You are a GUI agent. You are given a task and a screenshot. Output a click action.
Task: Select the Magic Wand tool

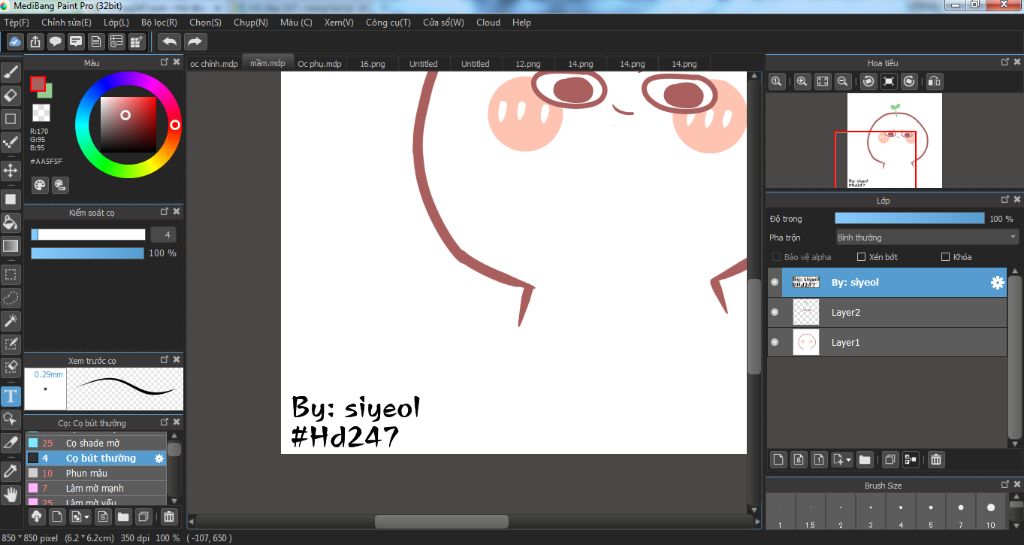[x=10, y=320]
